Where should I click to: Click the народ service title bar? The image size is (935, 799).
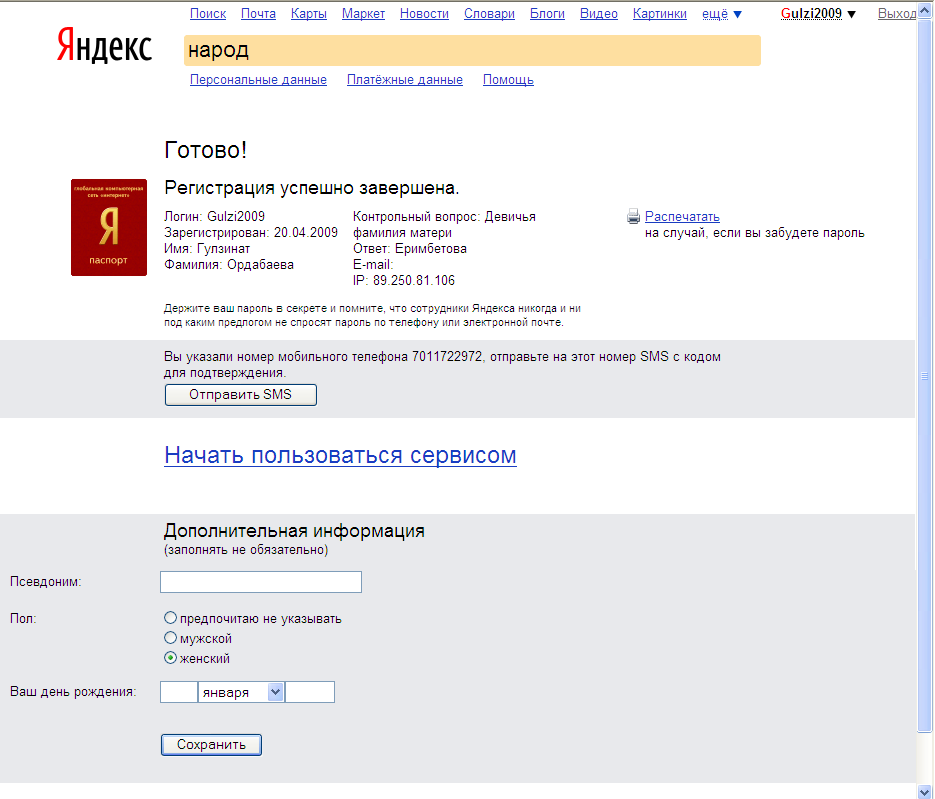coord(472,50)
